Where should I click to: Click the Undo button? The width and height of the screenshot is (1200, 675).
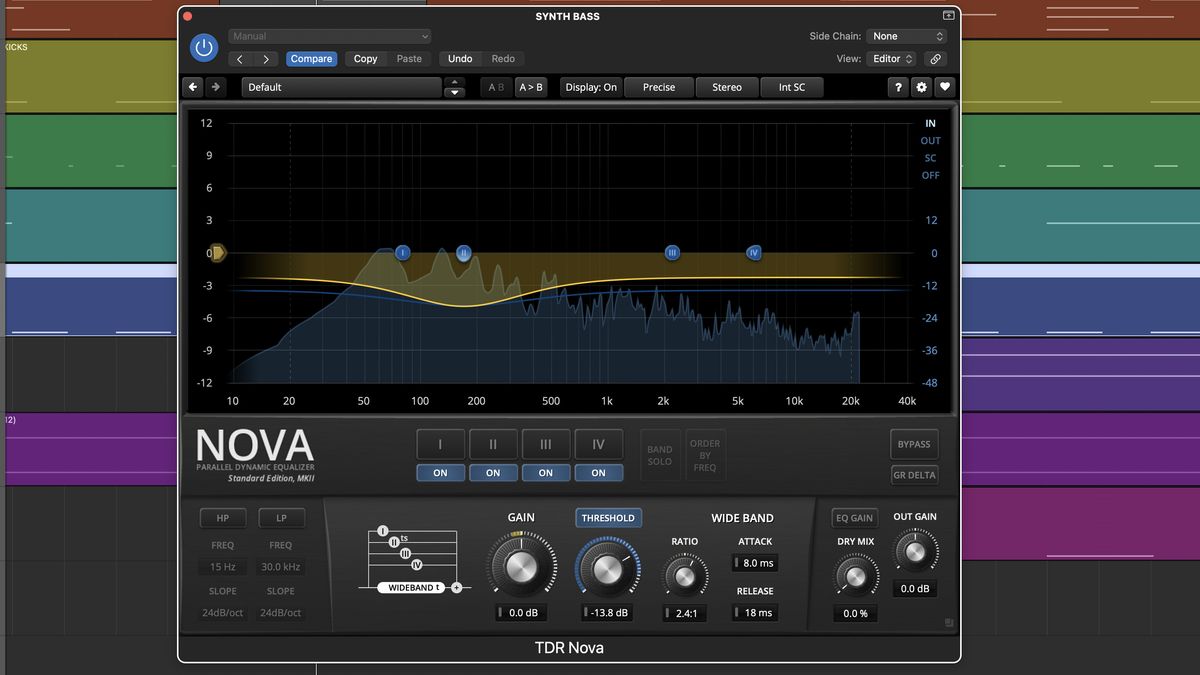(x=460, y=59)
